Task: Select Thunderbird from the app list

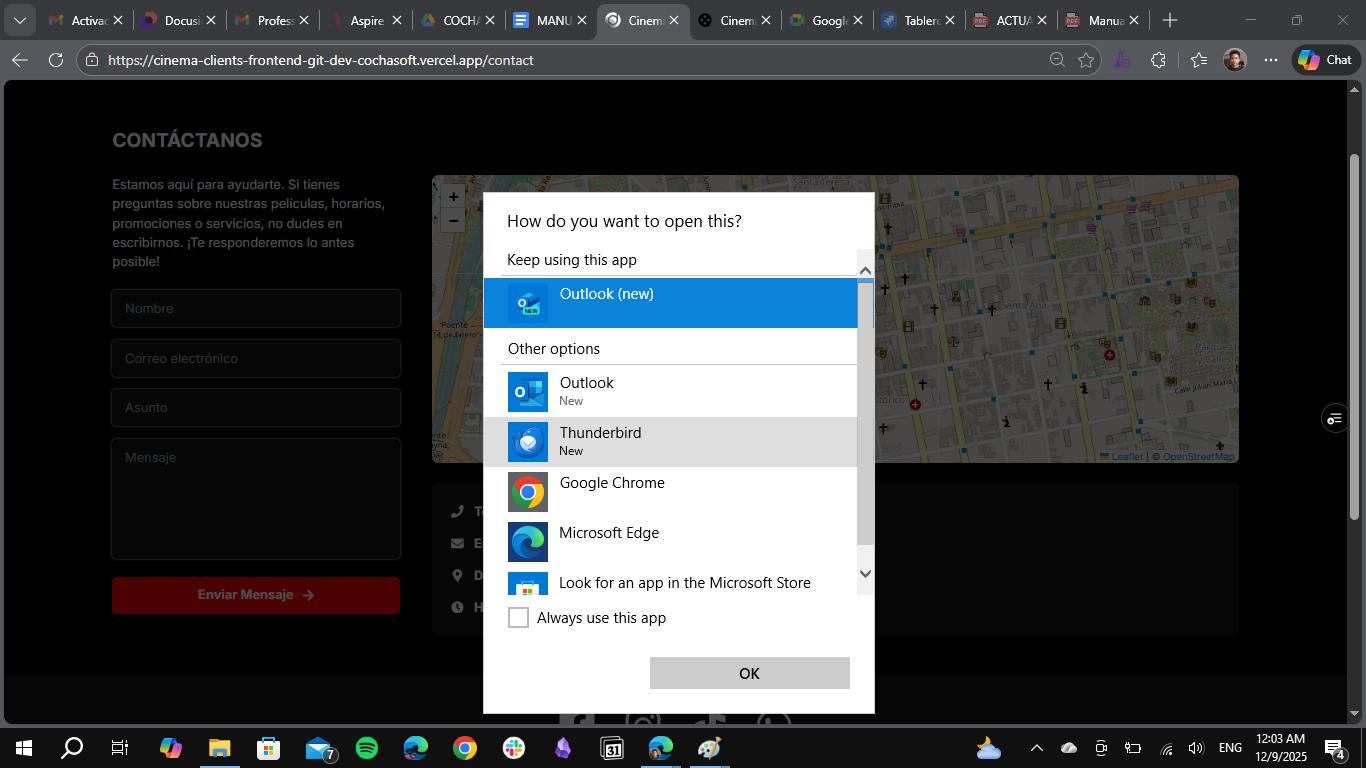Action: [x=670, y=441]
